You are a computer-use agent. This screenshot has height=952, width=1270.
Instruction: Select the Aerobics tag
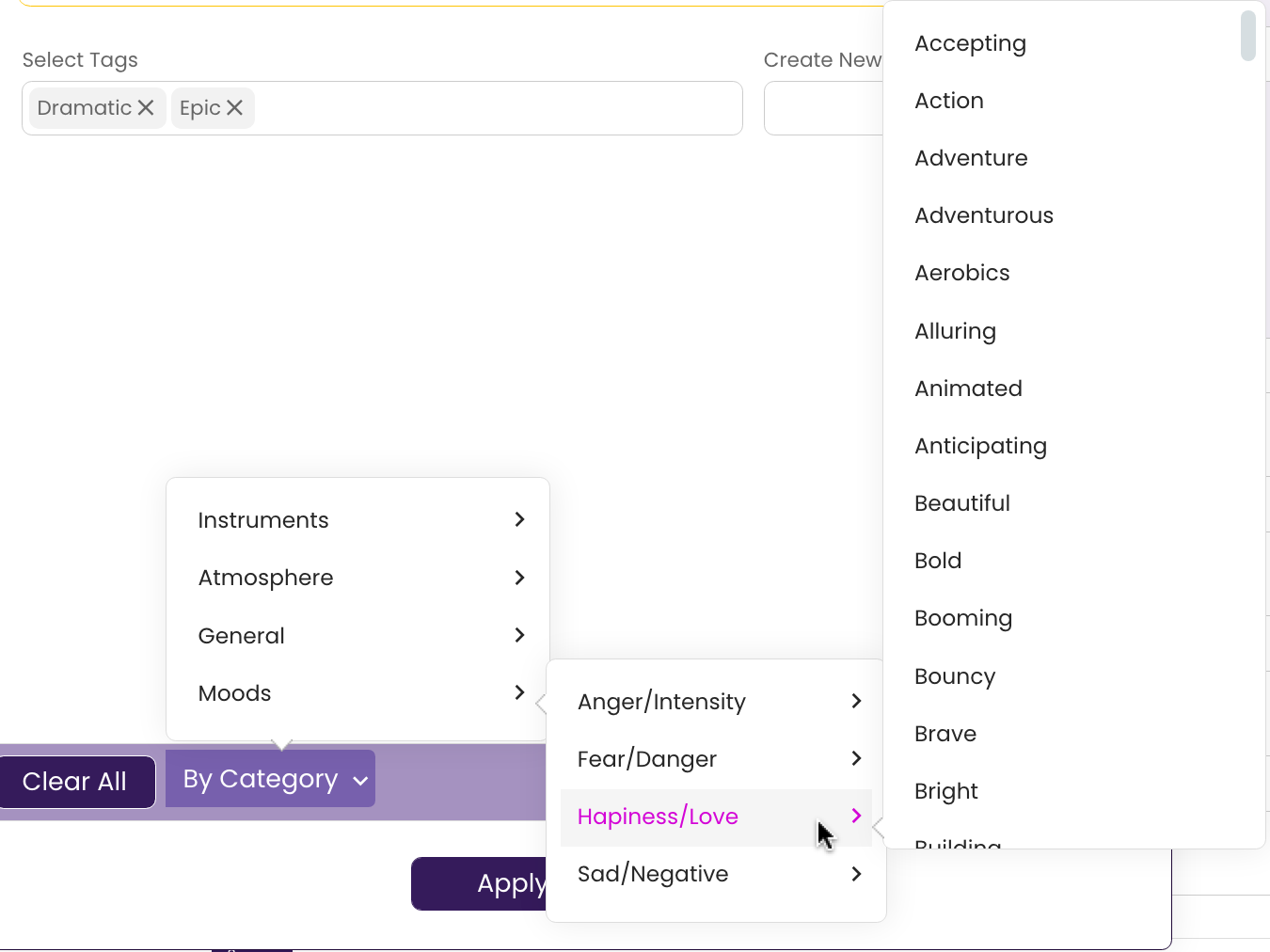click(x=962, y=273)
